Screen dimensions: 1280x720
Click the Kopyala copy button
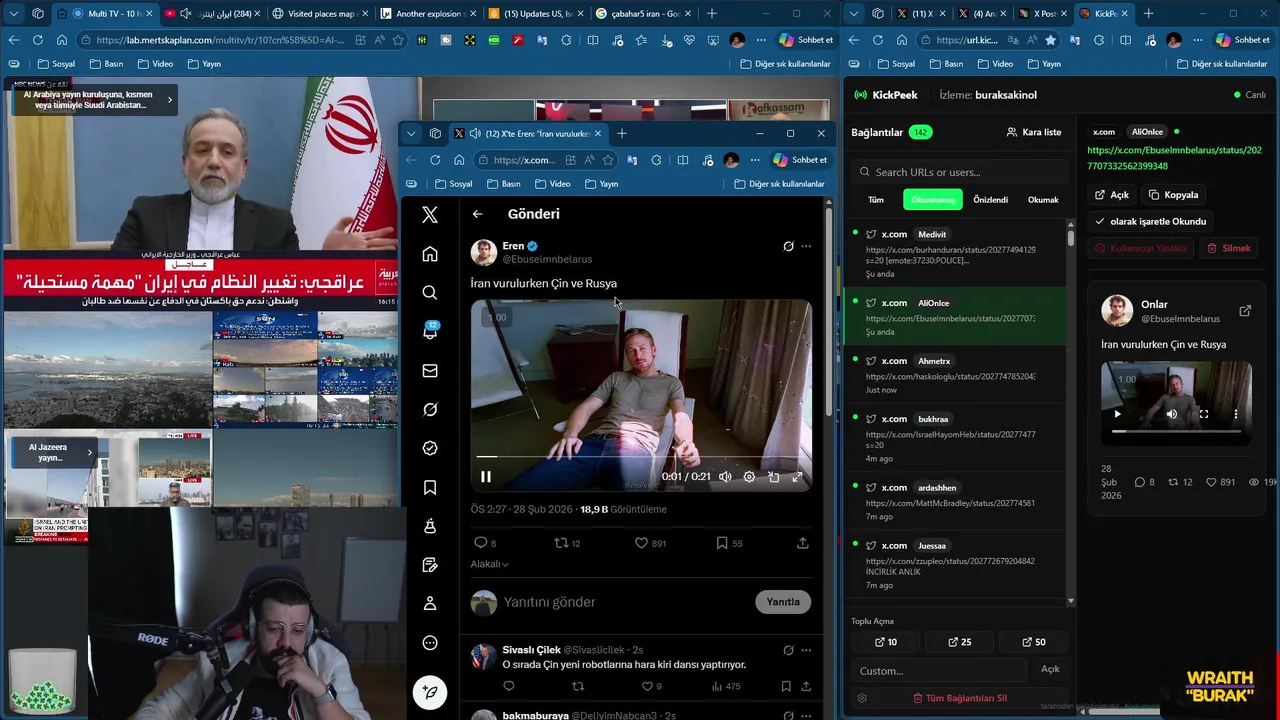pos(1173,195)
